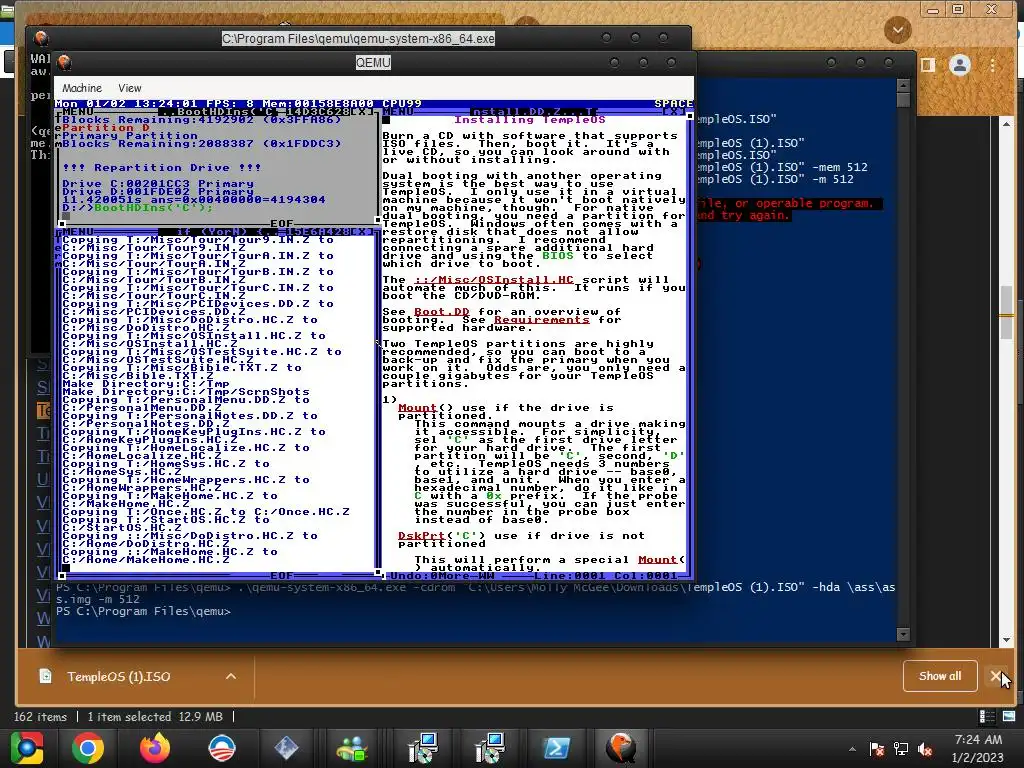The image size is (1024, 768).
Task: Click the green BIOS text
Action: 558,255
